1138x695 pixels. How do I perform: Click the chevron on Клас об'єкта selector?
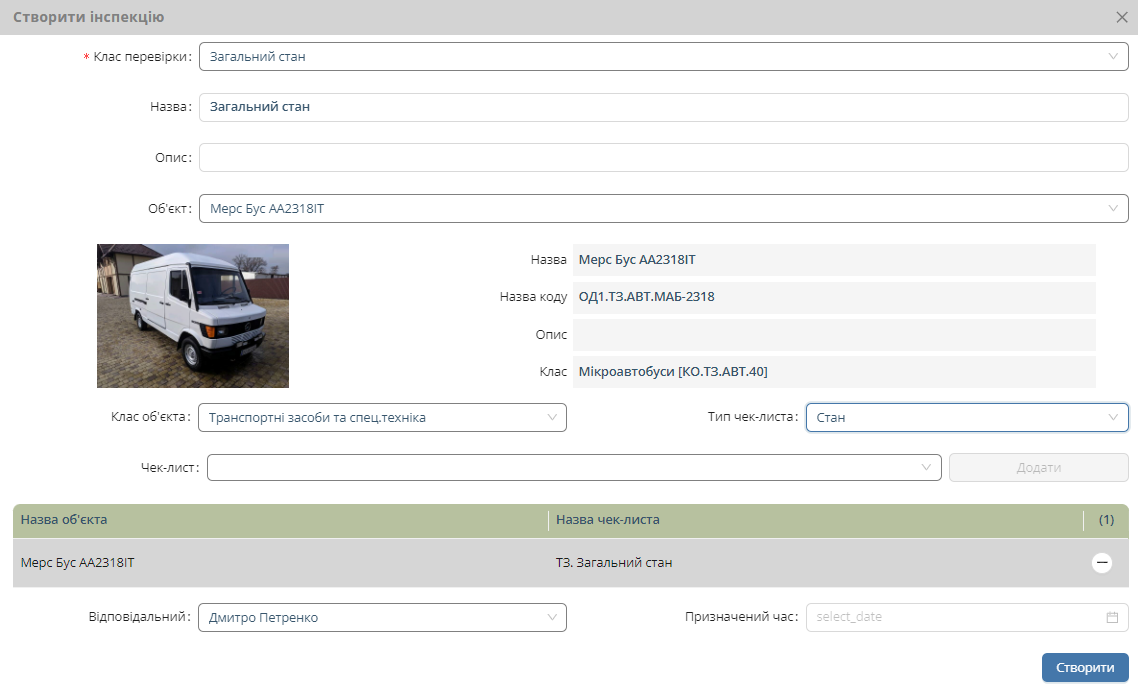553,417
